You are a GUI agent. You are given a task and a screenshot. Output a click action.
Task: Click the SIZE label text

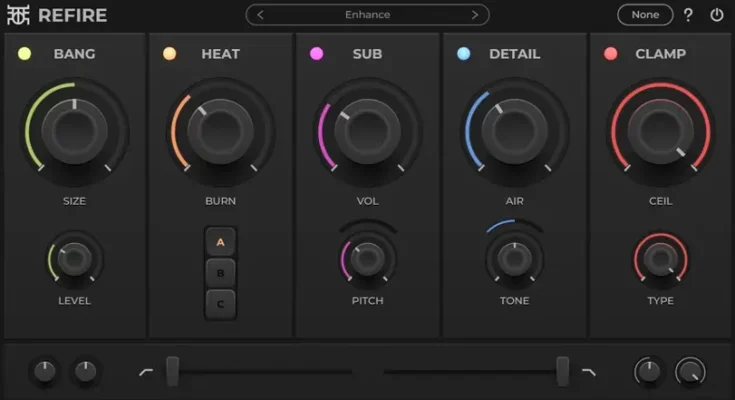click(75, 201)
